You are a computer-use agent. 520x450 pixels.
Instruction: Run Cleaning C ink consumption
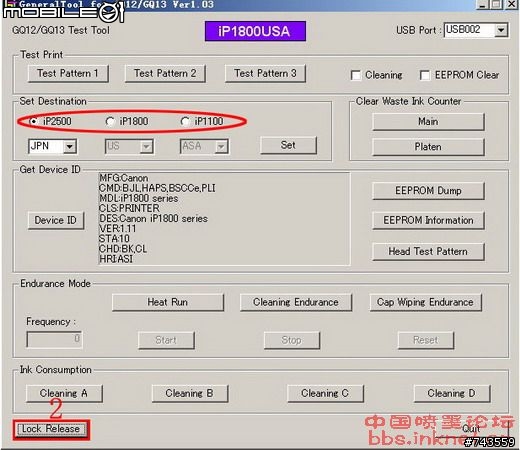pos(325,393)
